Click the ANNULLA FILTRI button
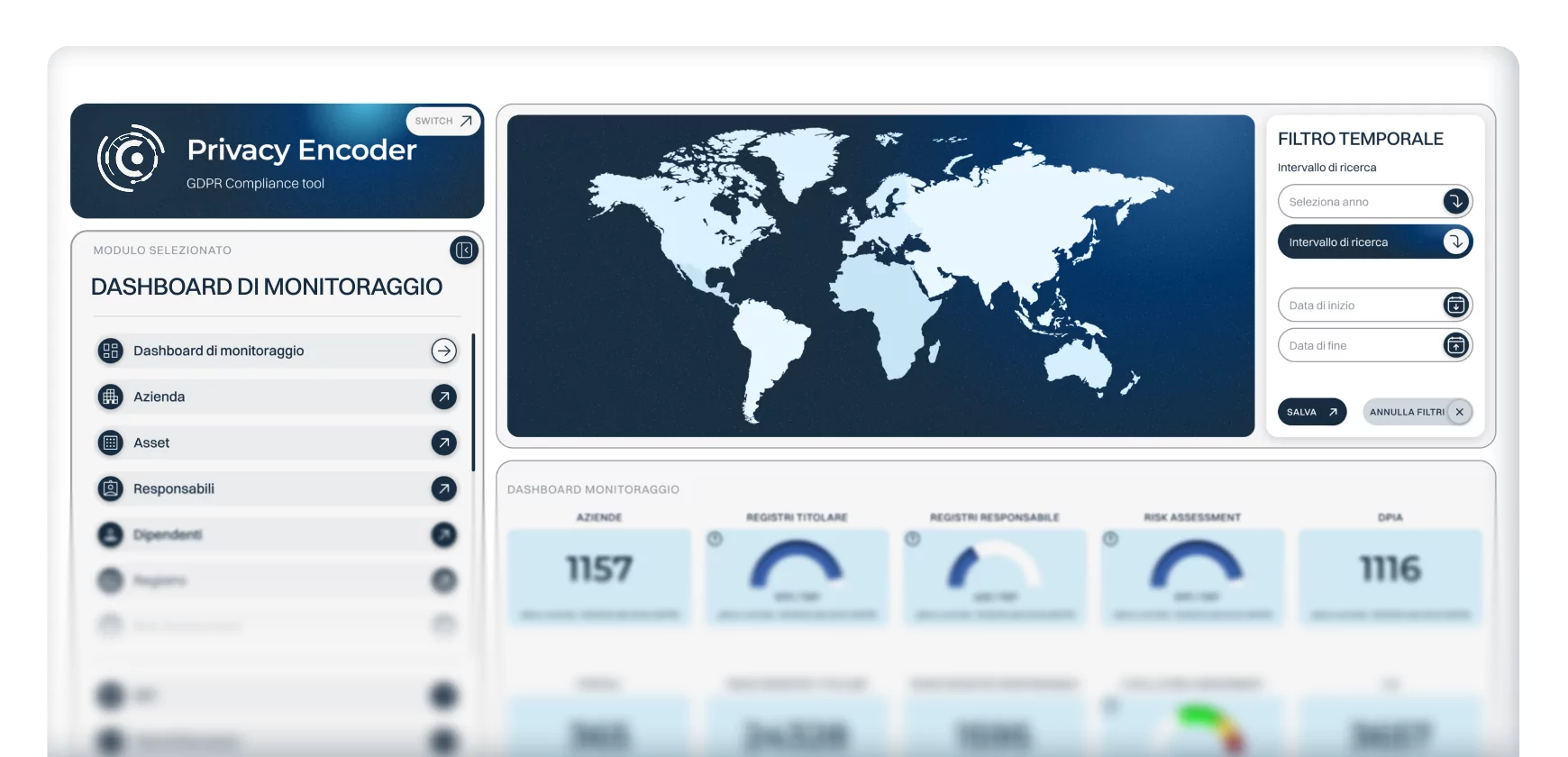Screen dimensions: 1568x757 [1418, 412]
